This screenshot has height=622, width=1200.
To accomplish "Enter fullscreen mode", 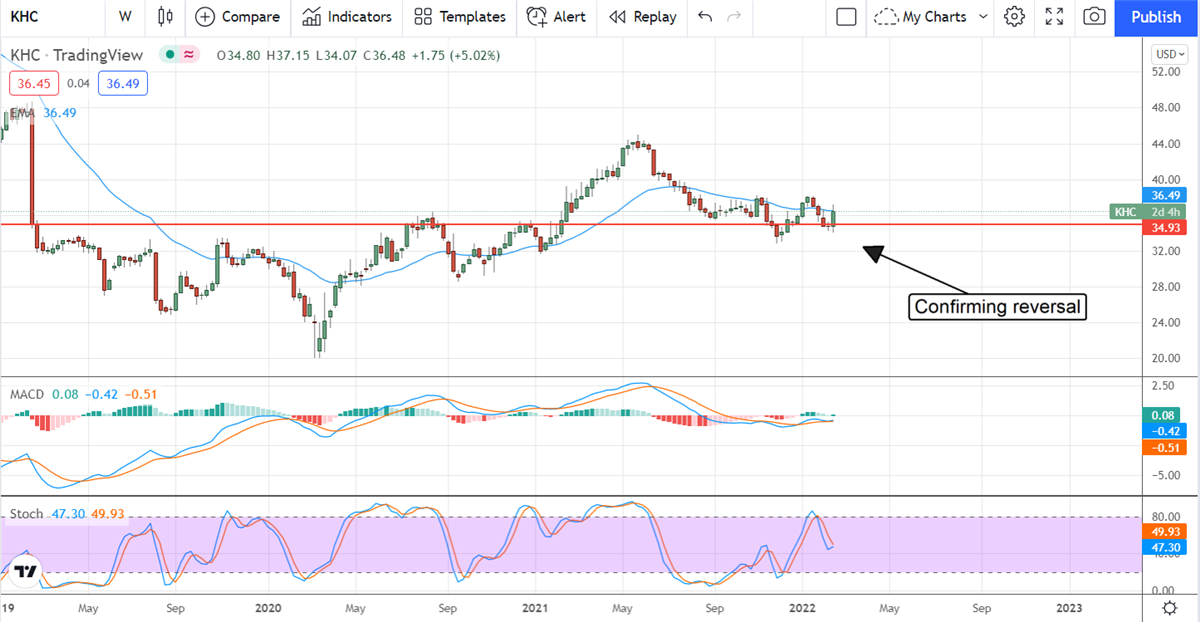I will click(1054, 16).
